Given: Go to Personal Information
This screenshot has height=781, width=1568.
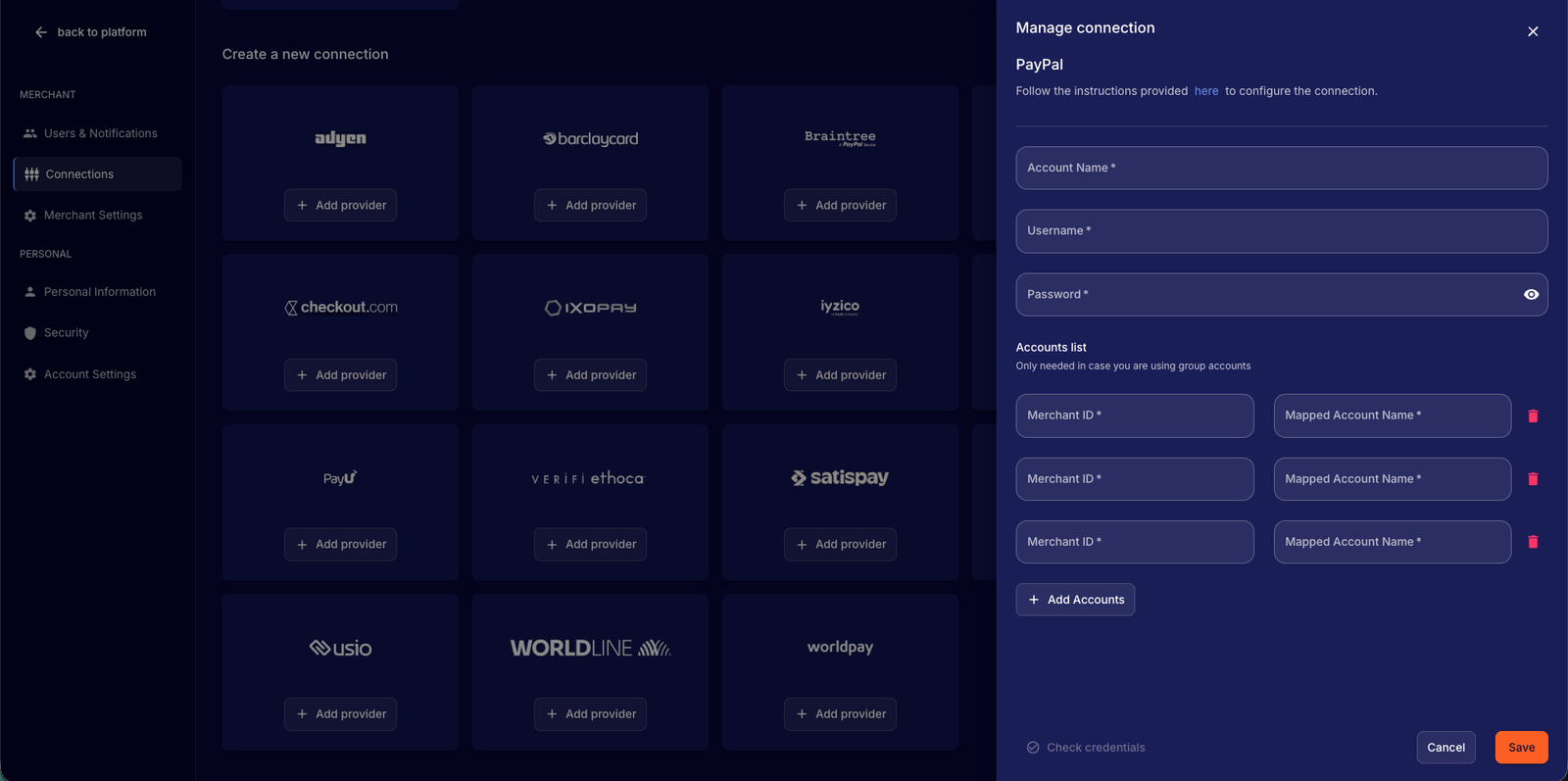Looking at the screenshot, I should pos(98,292).
